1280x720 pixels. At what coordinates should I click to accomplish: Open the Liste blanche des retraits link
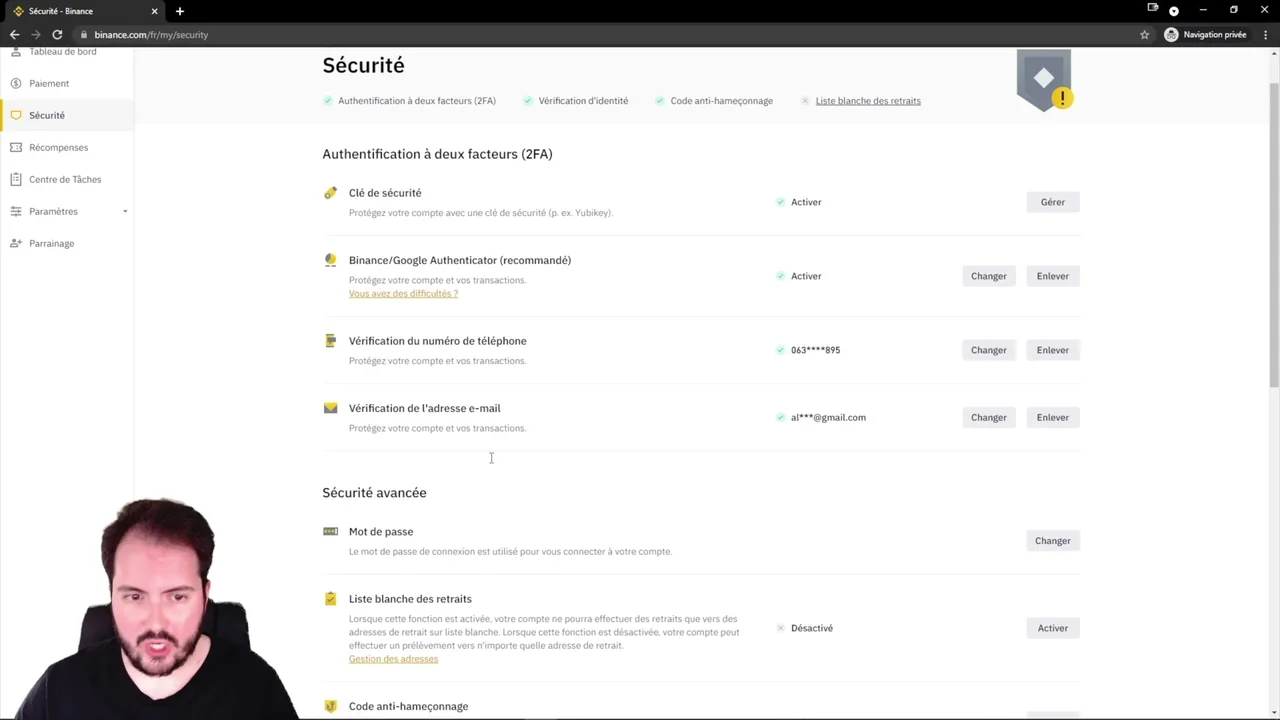click(868, 101)
